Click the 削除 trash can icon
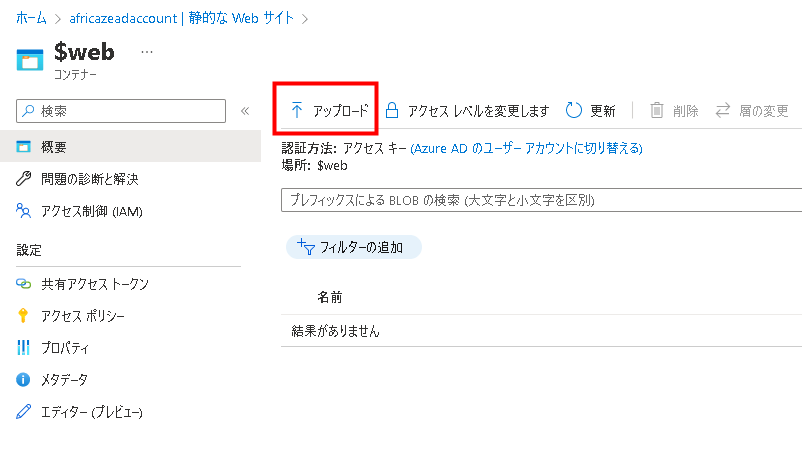Viewport: 802px width, 467px height. (x=657, y=110)
